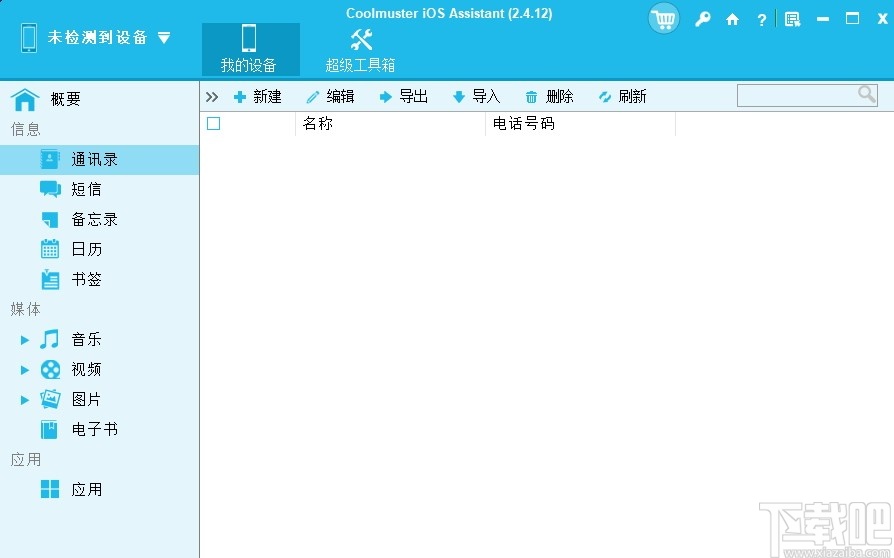Click the calendar 日历 icon
The width and height of the screenshot is (894, 558).
point(50,249)
